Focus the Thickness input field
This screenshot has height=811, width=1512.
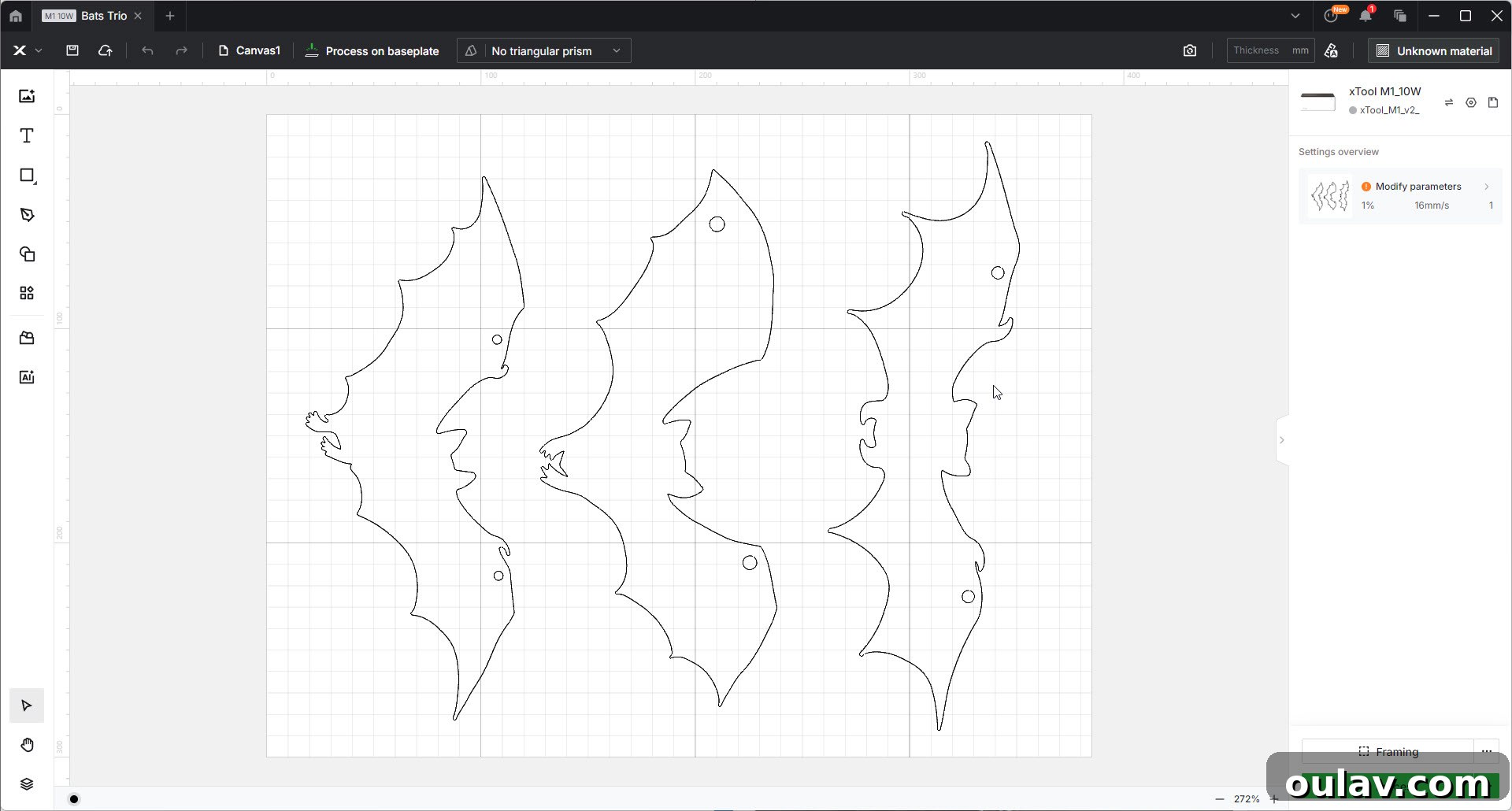point(1270,50)
